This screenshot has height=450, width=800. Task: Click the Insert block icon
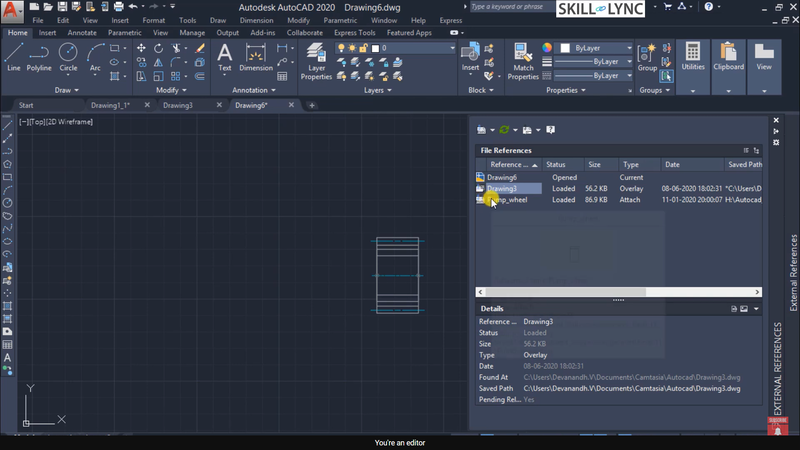tap(471, 54)
